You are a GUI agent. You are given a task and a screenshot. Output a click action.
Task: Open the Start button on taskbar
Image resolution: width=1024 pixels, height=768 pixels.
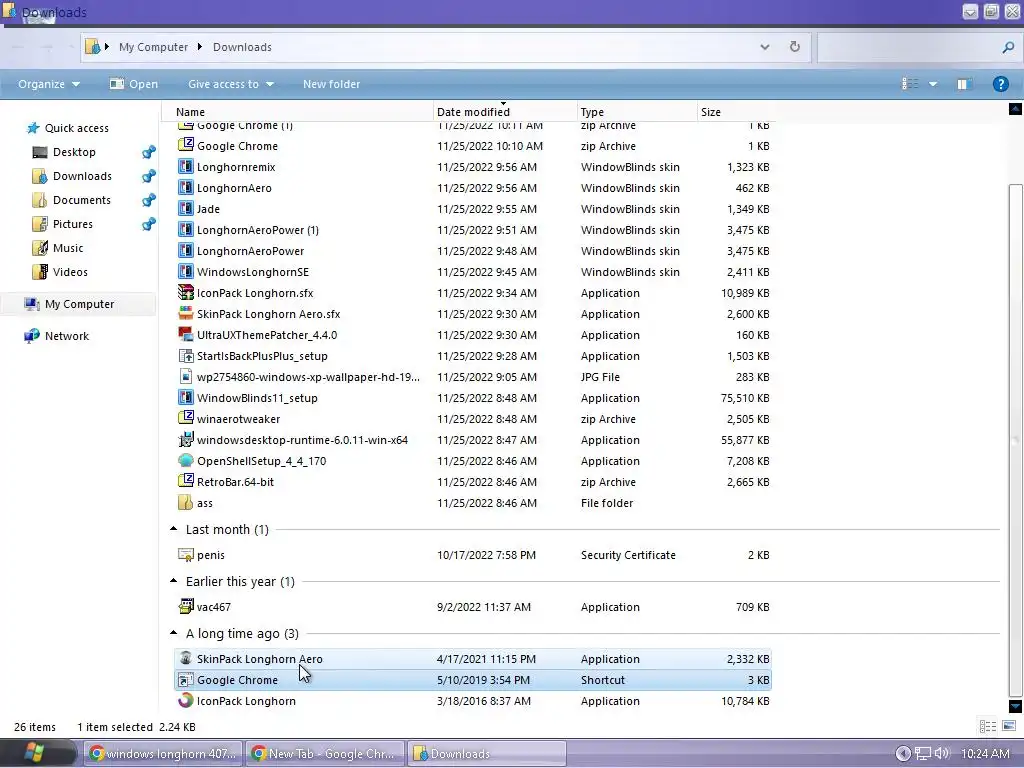pyautogui.click(x=34, y=753)
